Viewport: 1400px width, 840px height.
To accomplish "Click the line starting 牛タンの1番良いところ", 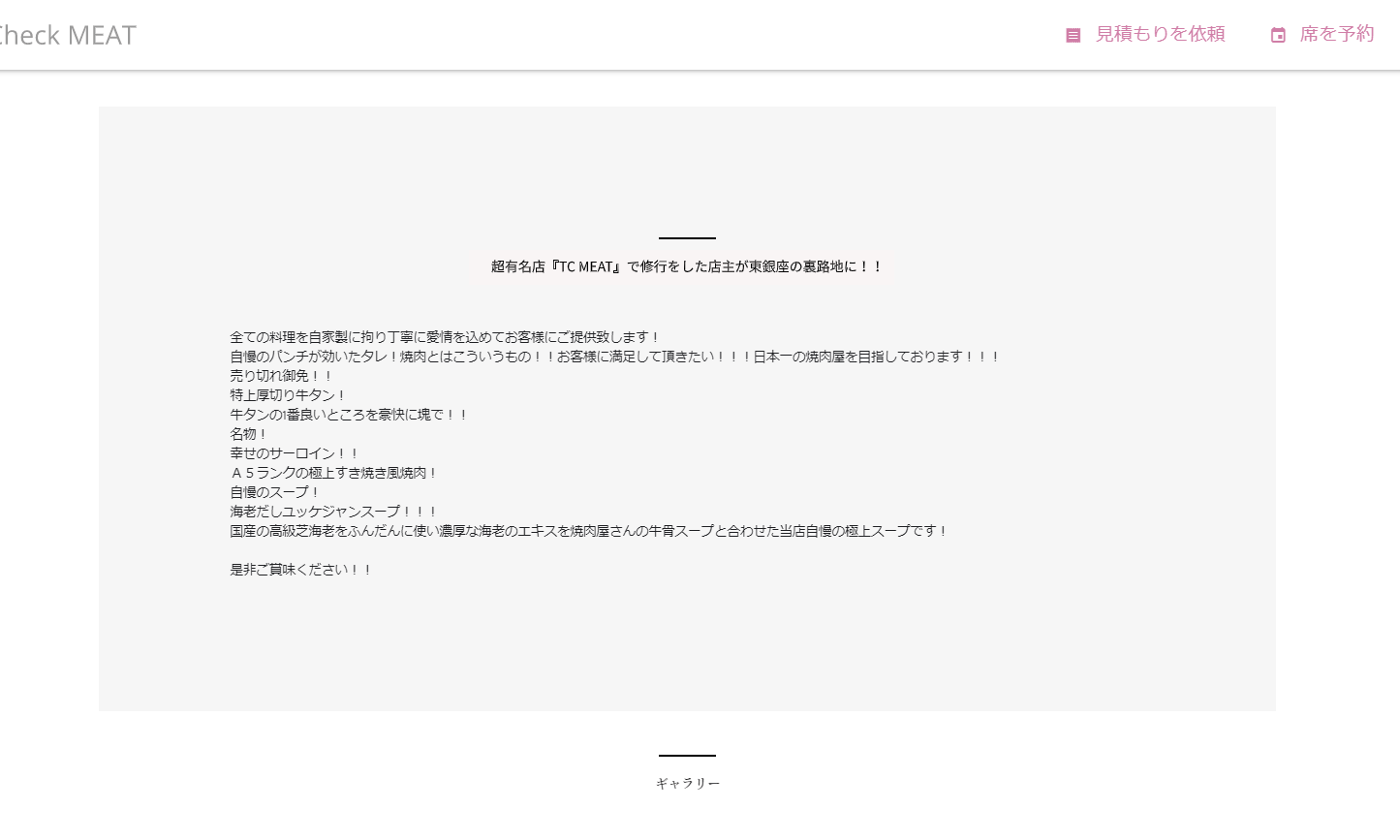I will (x=349, y=415).
